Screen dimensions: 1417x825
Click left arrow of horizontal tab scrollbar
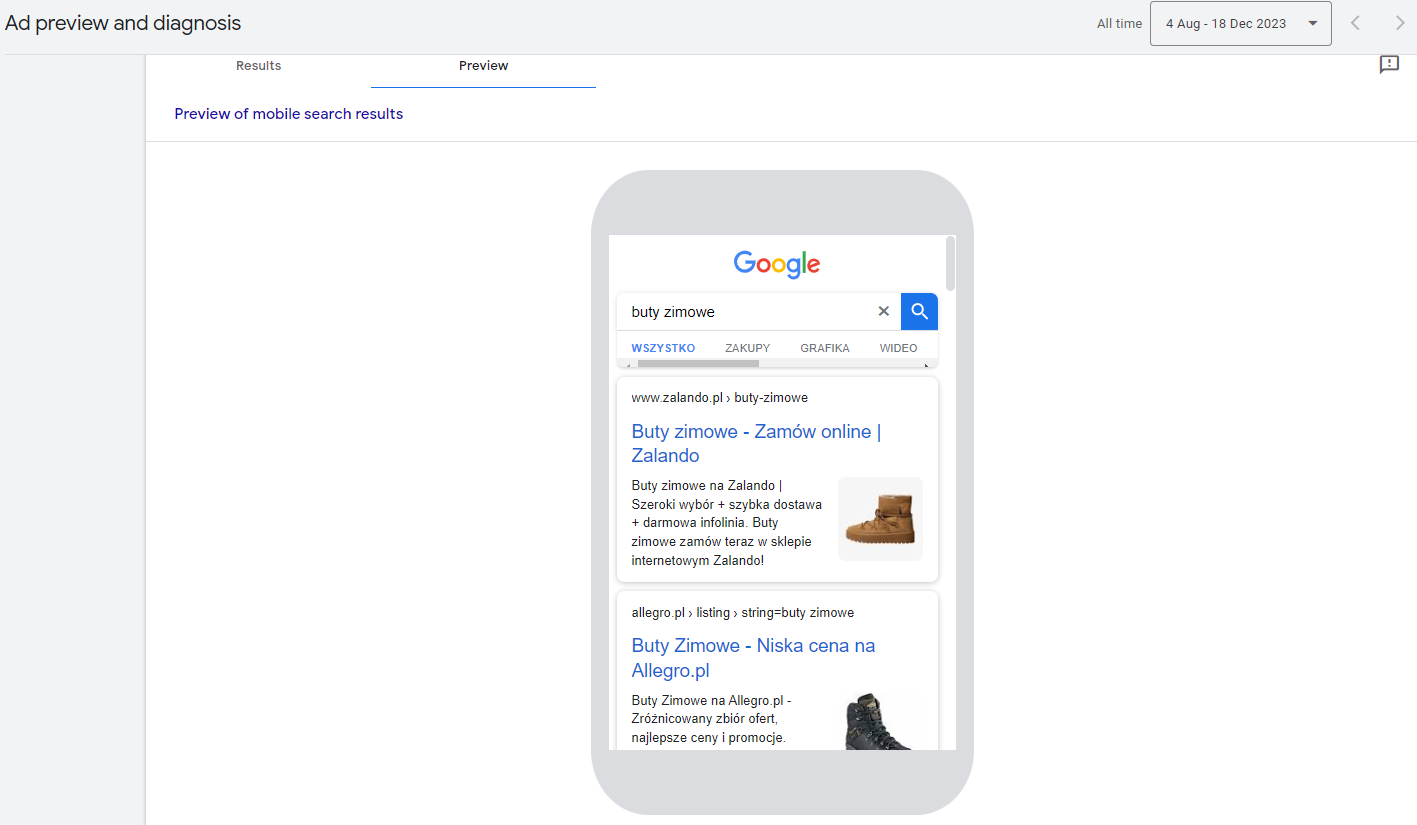[x=628, y=365]
